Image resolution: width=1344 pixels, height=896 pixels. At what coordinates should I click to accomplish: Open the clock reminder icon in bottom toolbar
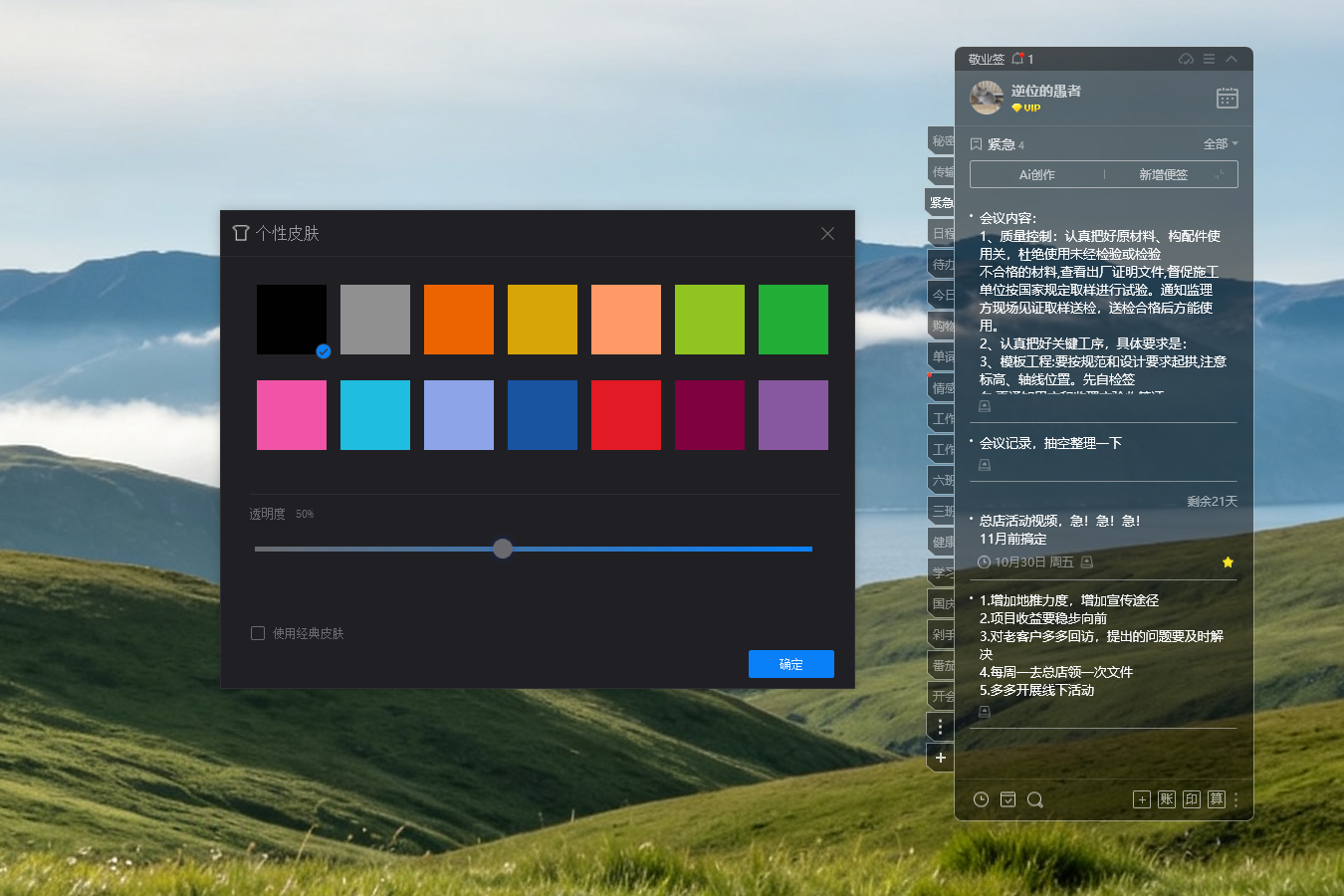pos(981,799)
